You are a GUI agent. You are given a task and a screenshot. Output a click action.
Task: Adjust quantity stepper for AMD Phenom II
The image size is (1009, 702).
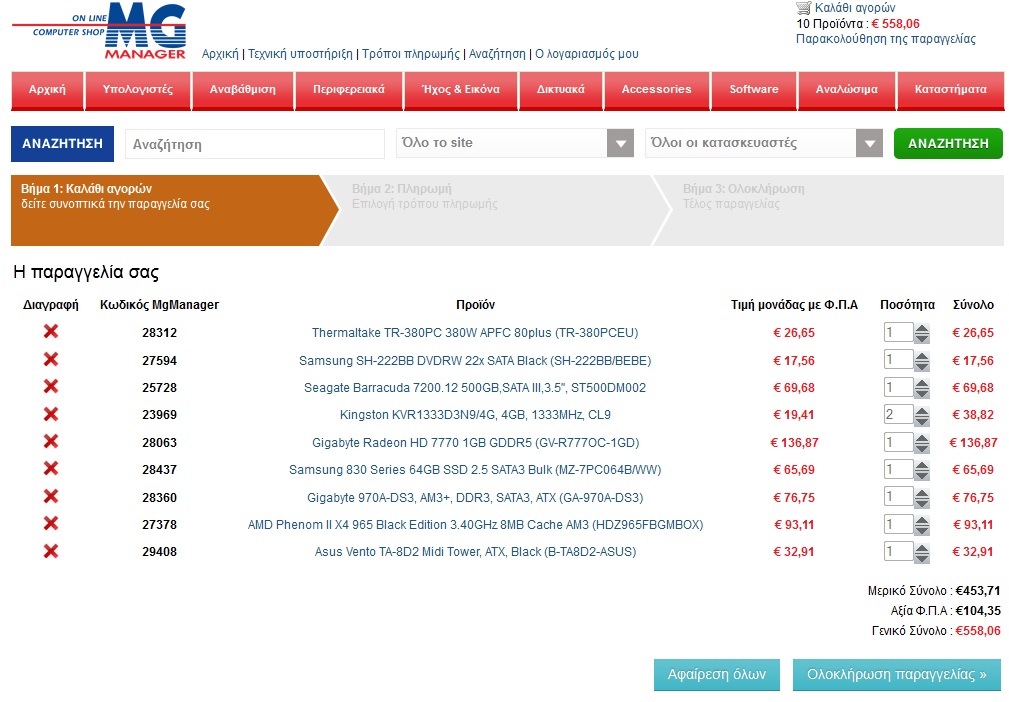pos(921,525)
